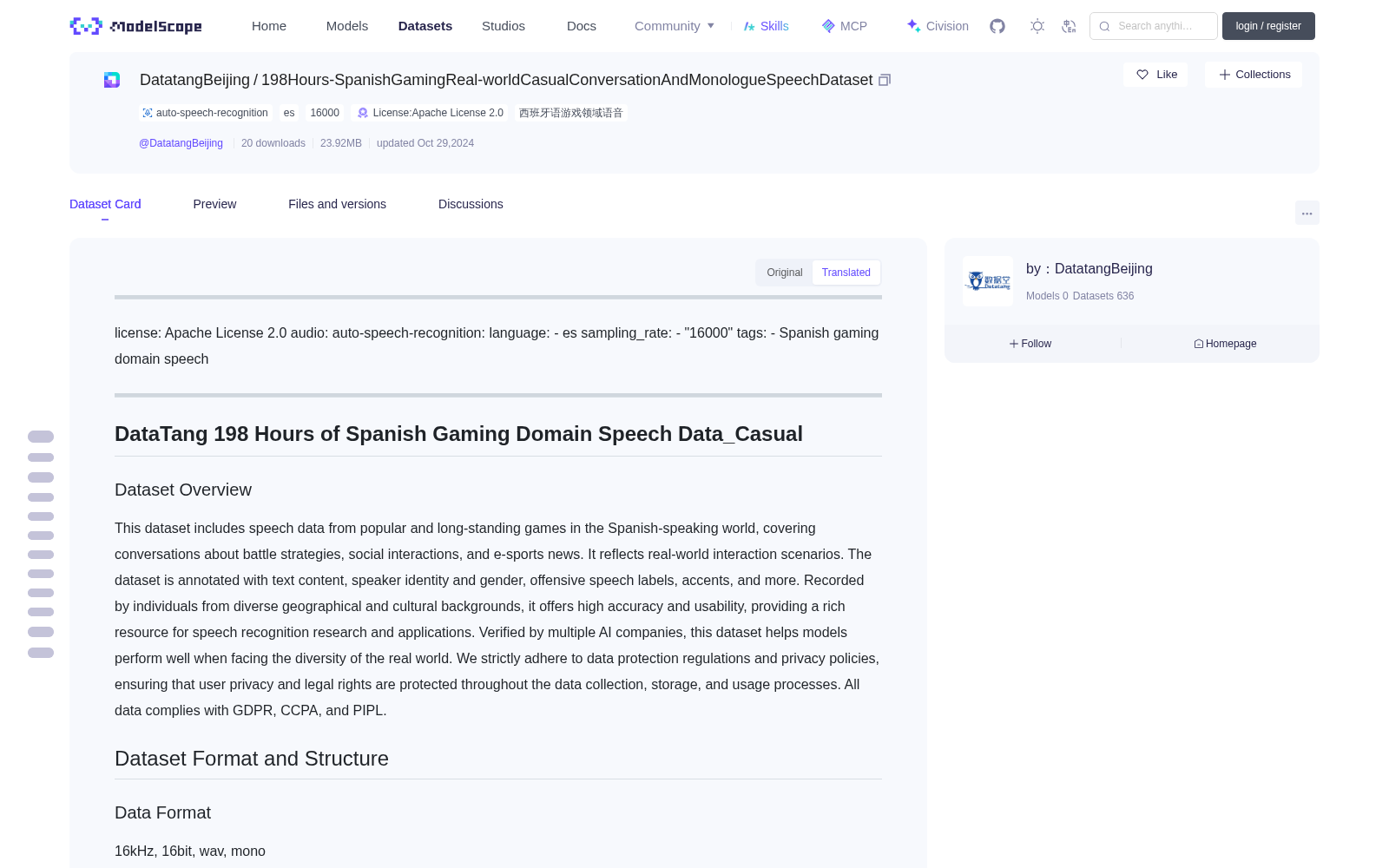Click the login / register button

click(1268, 26)
